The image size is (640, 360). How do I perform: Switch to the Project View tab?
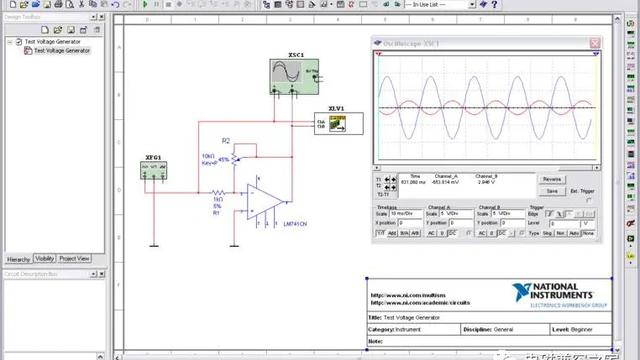coord(74,258)
